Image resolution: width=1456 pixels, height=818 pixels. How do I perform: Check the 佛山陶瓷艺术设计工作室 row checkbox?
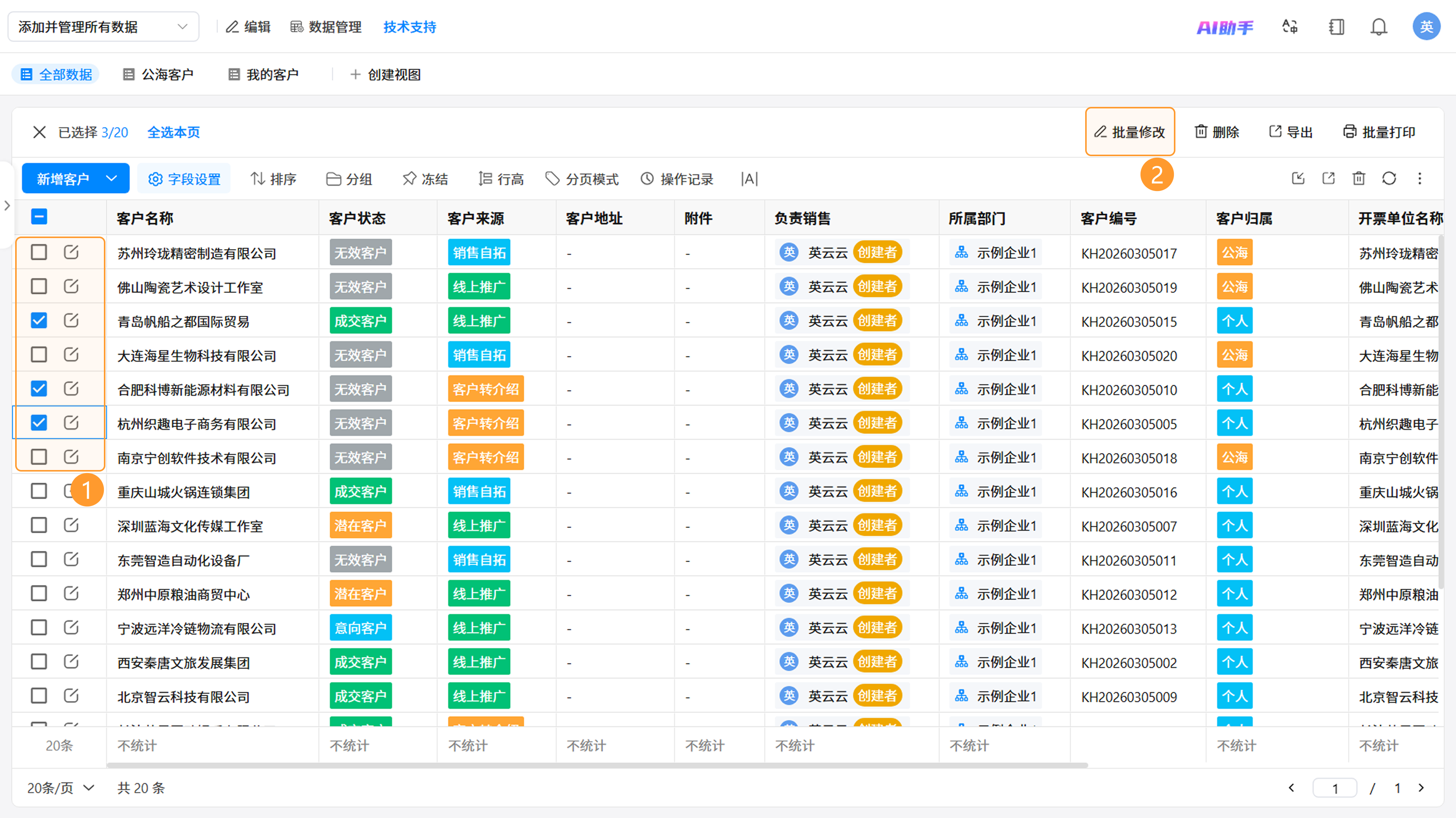39,286
